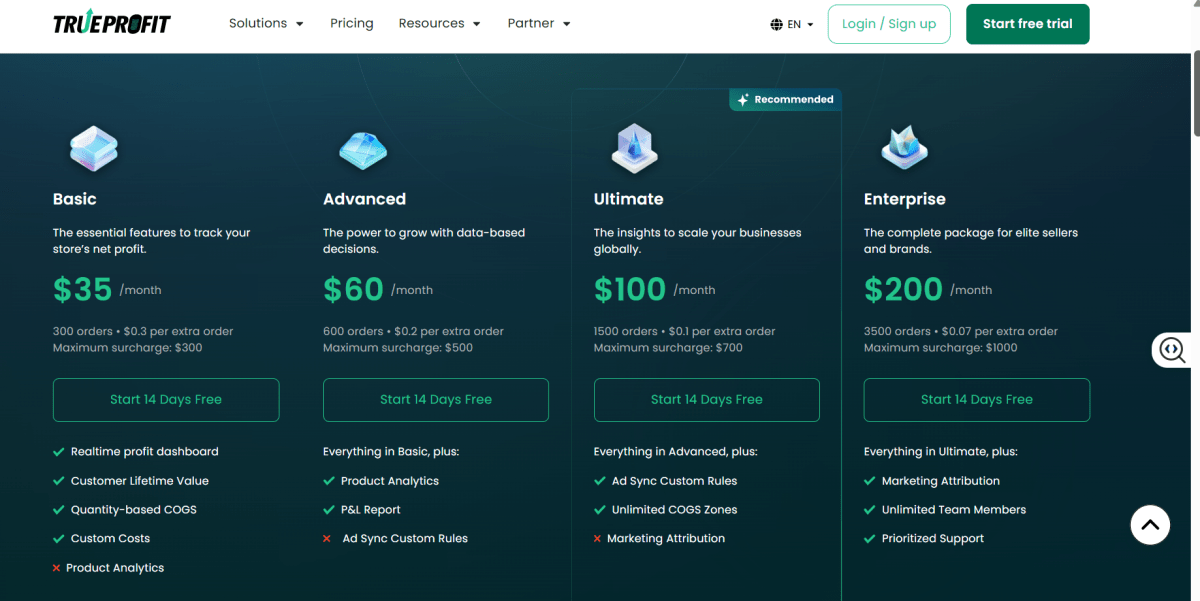Start 14 Days Free for Enterprise plan

point(977,400)
